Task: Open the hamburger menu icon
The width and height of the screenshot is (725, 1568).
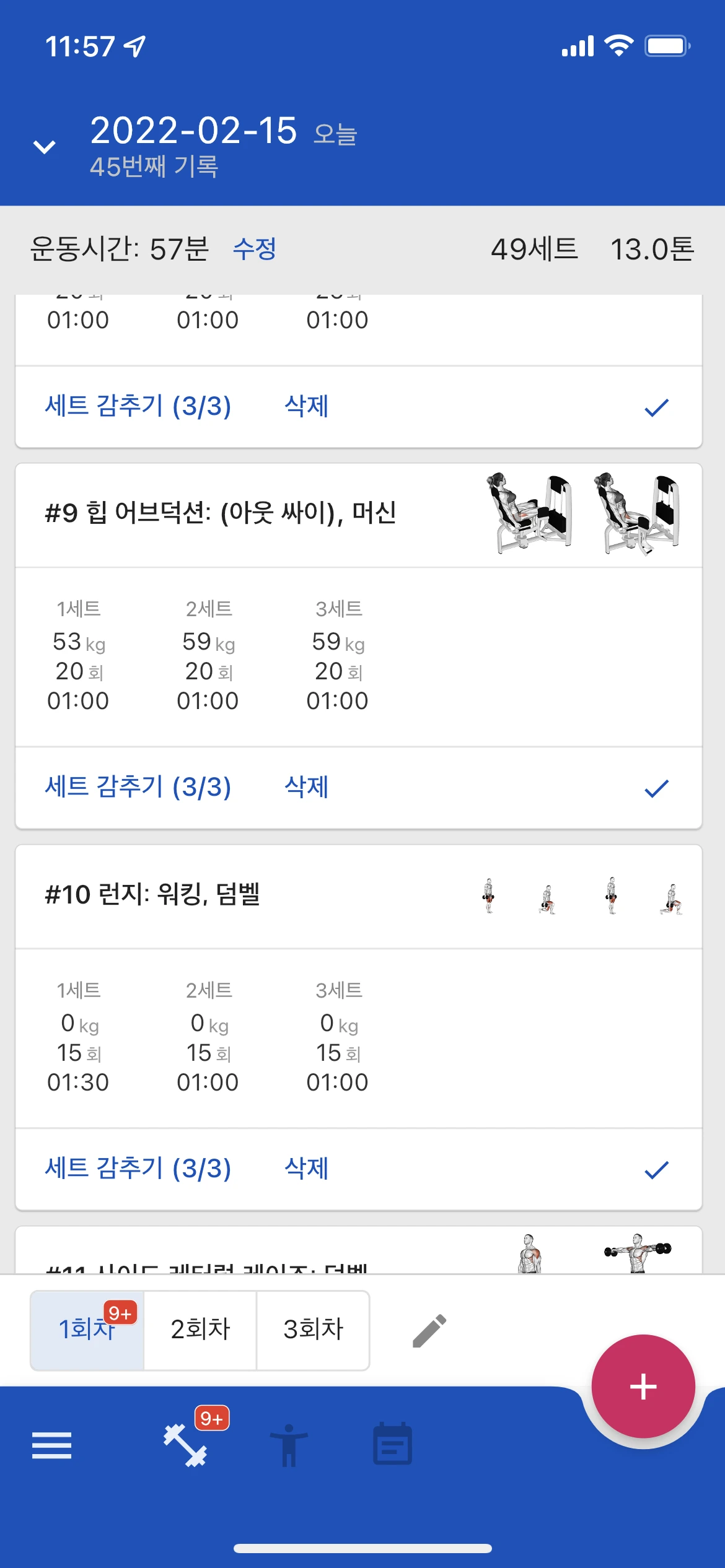Action: [x=51, y=1445]
